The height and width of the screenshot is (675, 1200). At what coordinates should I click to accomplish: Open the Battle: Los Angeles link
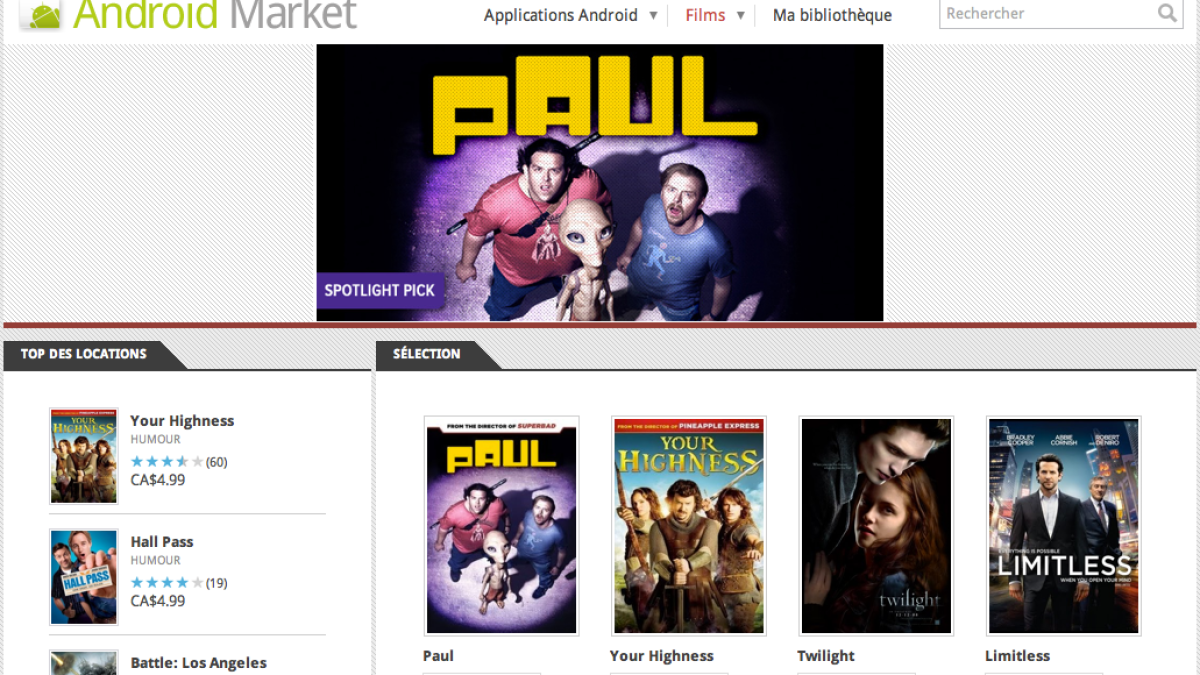coord(199,663)
